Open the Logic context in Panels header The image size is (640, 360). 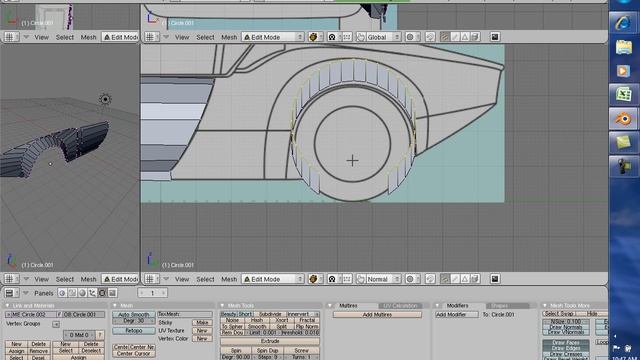[62, 293]
